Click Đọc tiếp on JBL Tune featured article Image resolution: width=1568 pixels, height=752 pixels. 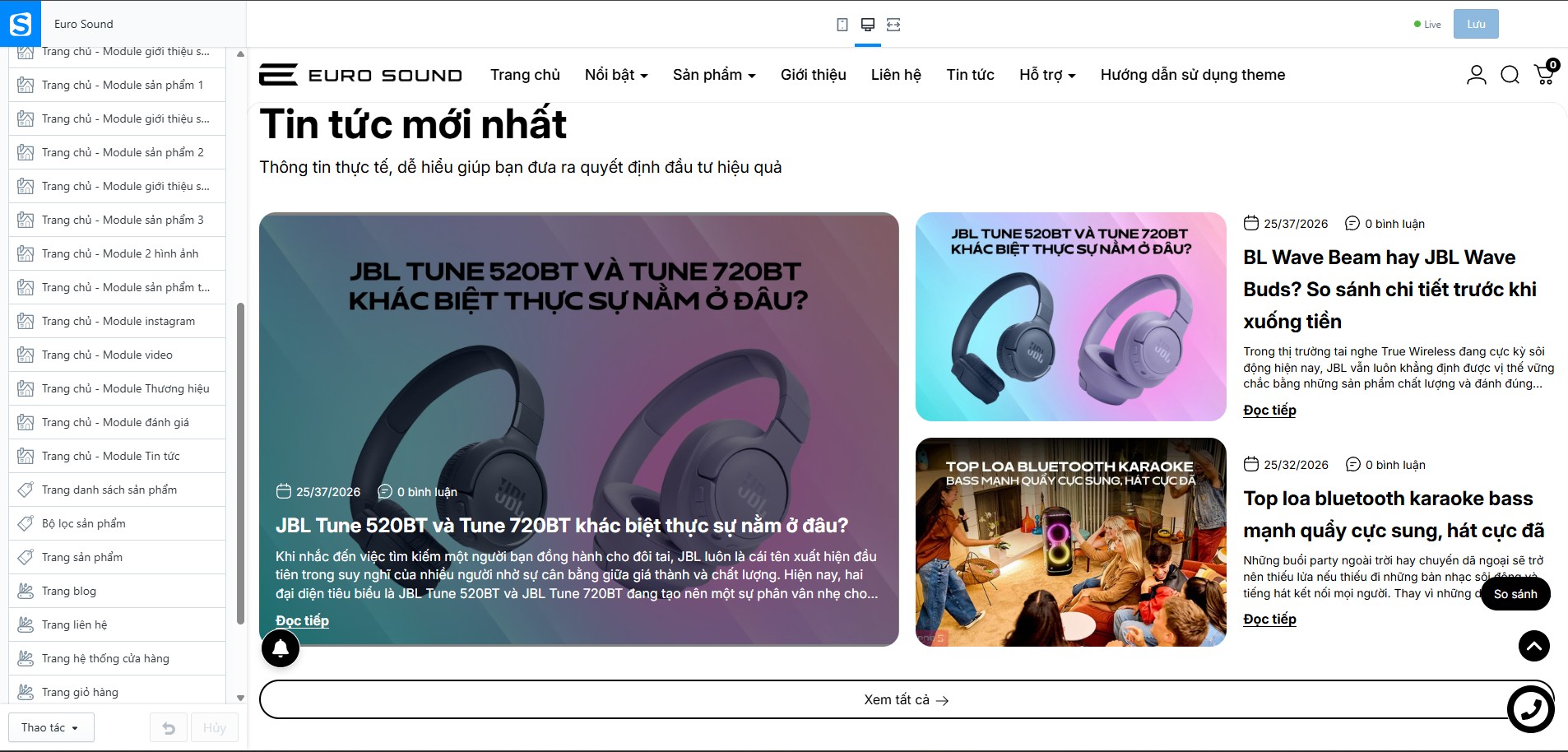(302, 620)
